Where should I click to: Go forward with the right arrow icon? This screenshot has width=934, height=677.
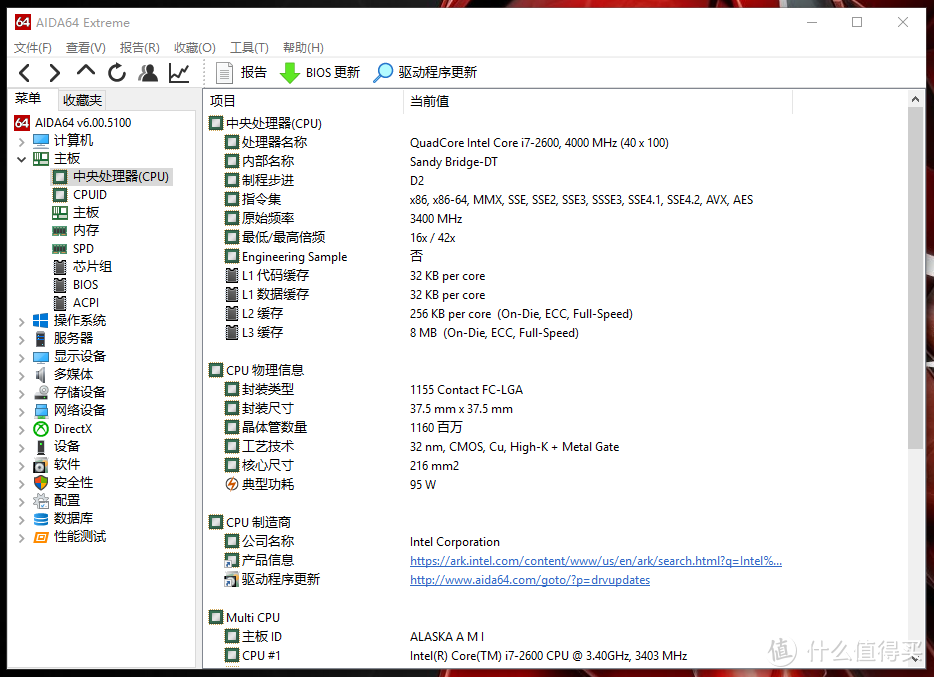[54, 73]
